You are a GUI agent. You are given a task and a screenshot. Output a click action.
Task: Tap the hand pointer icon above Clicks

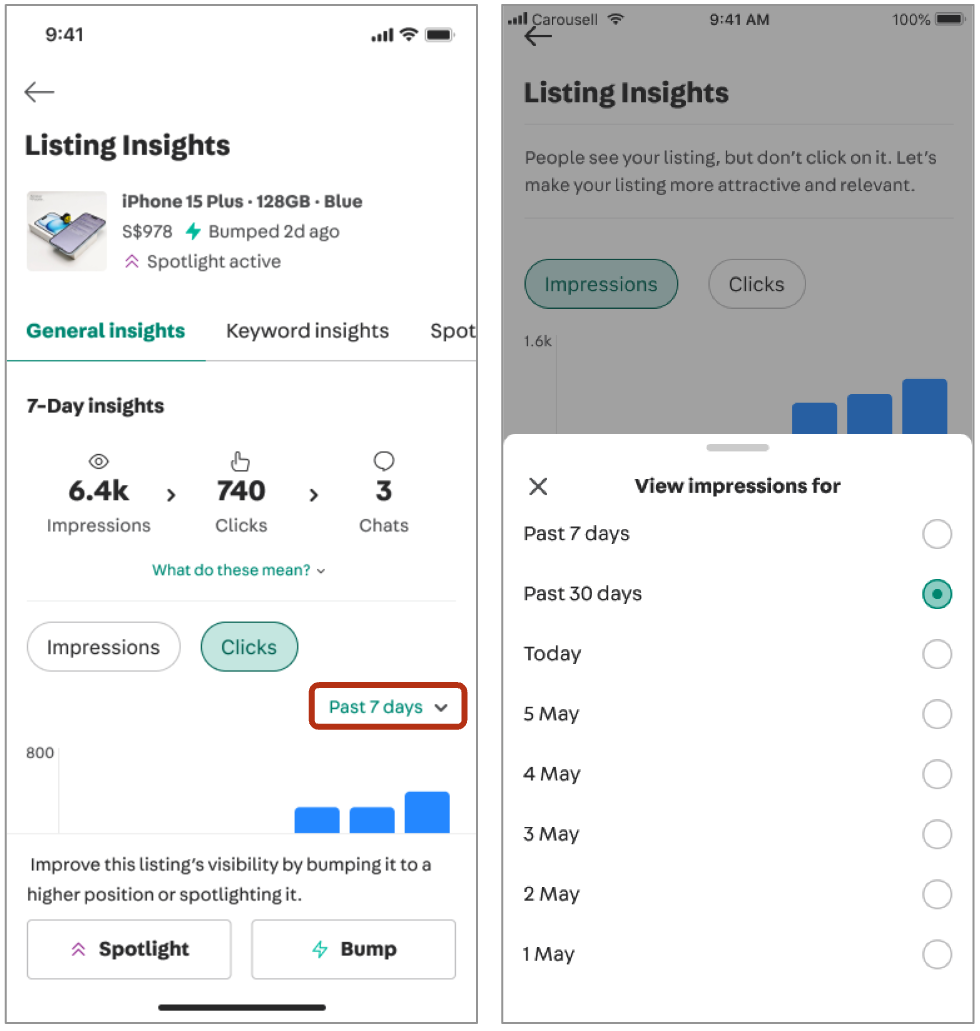tap(240, 462)
